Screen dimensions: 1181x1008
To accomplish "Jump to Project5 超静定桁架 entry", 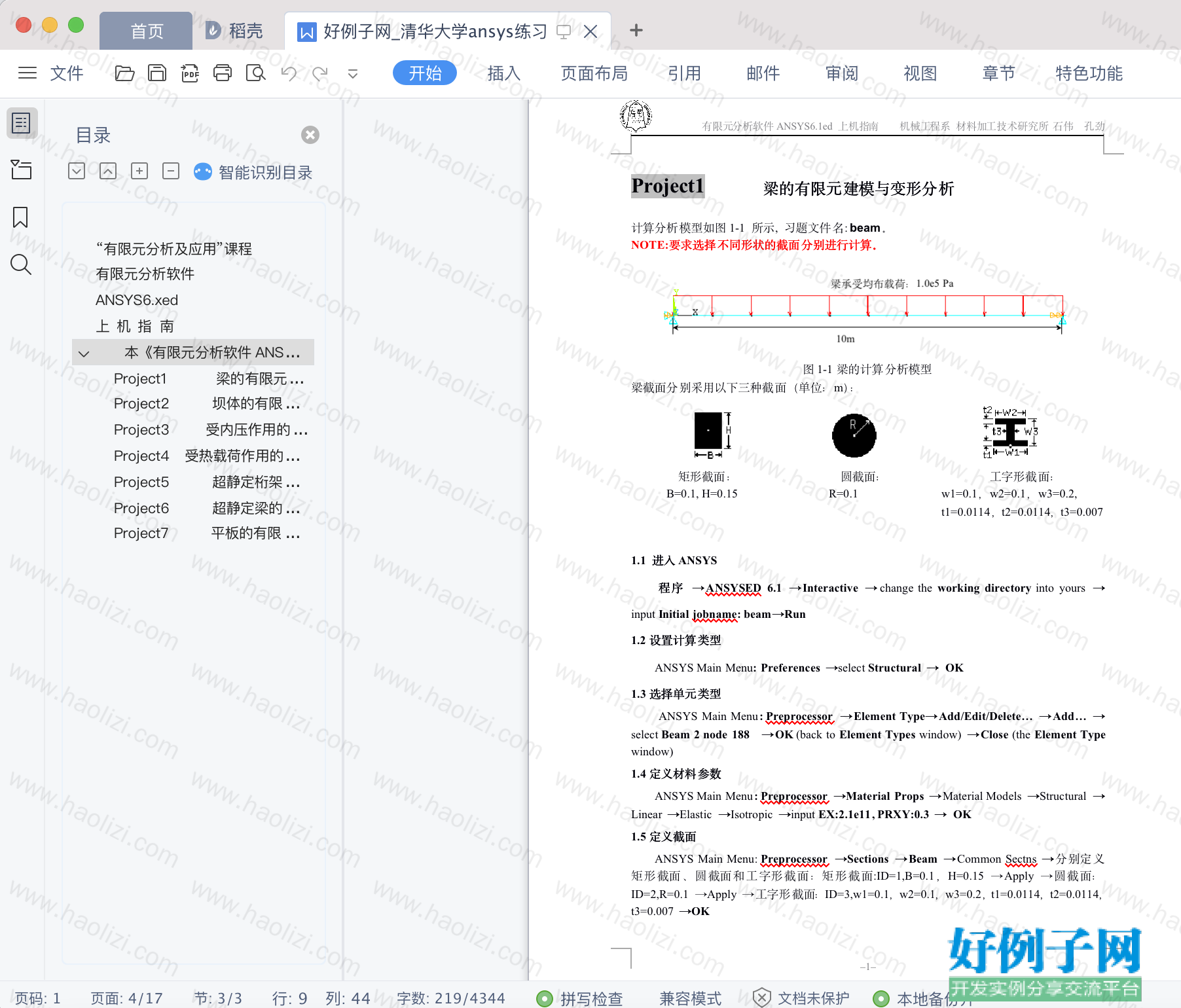I will pyautogui.click(x=207, y=482).
